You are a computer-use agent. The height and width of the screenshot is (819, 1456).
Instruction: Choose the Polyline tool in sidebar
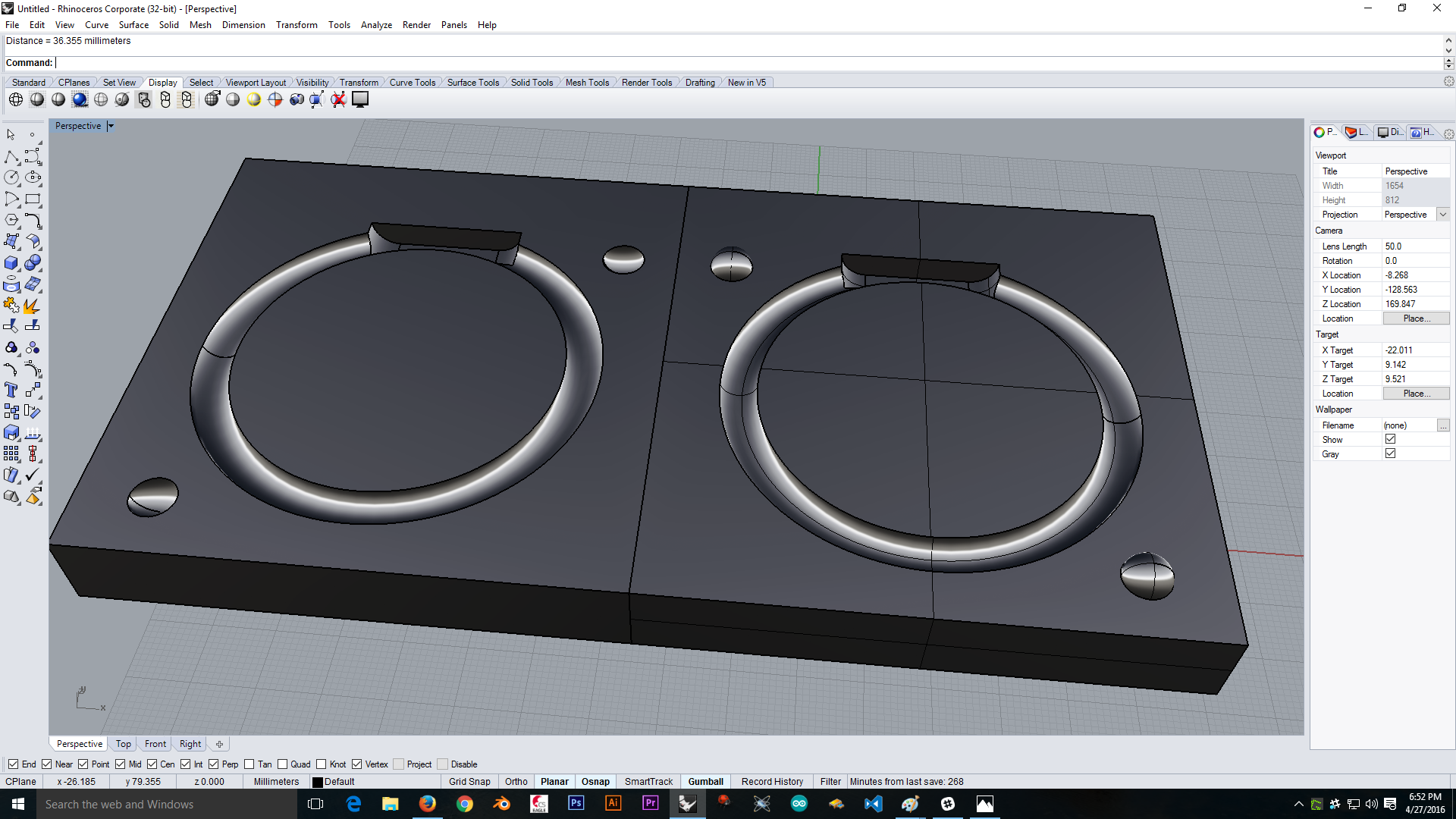pyautogui.click(x=11, y=157)
